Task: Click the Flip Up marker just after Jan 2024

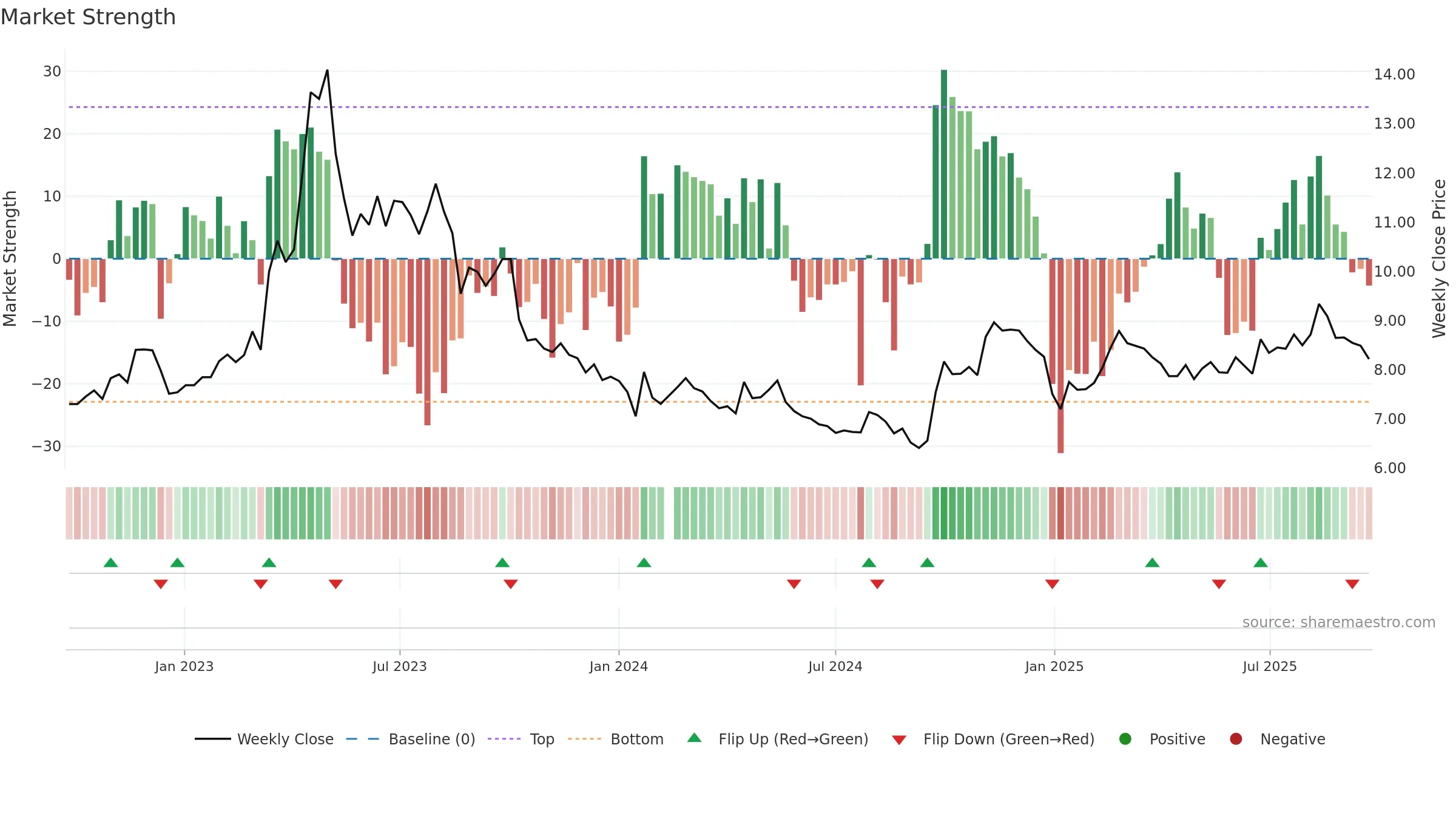Action: (644, 562)
